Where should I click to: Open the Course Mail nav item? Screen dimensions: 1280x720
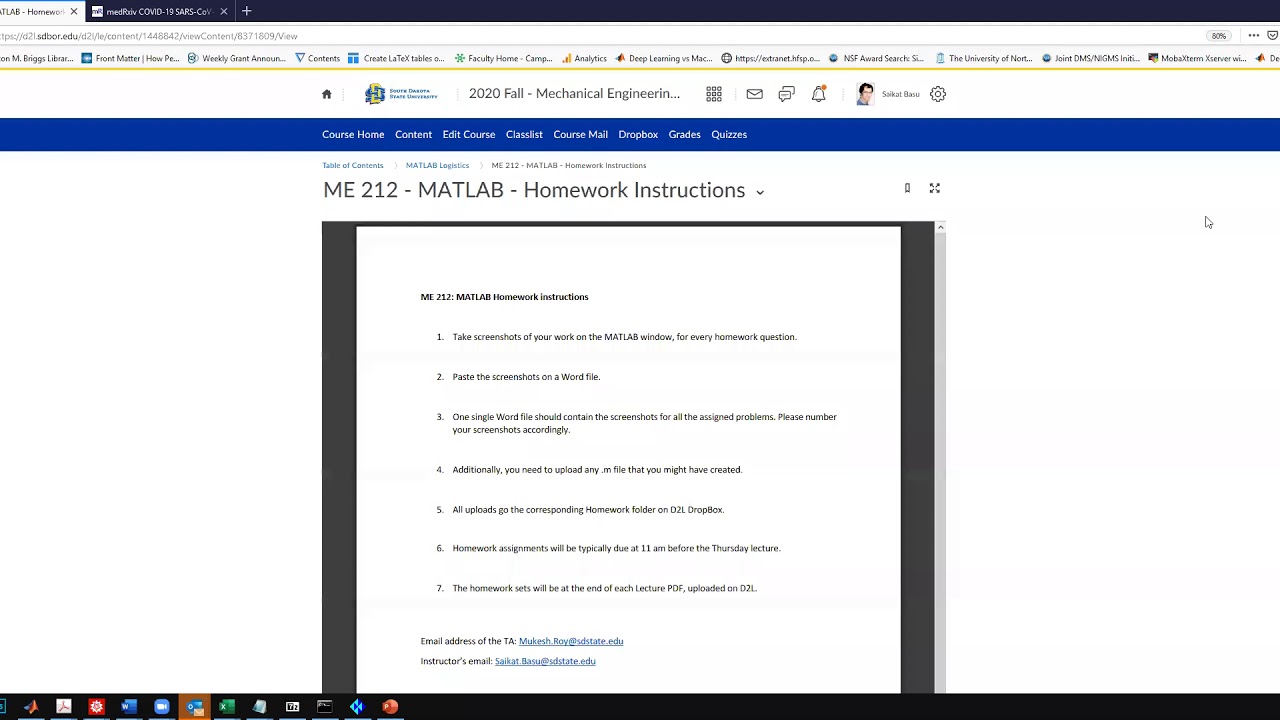pos(581,134)
